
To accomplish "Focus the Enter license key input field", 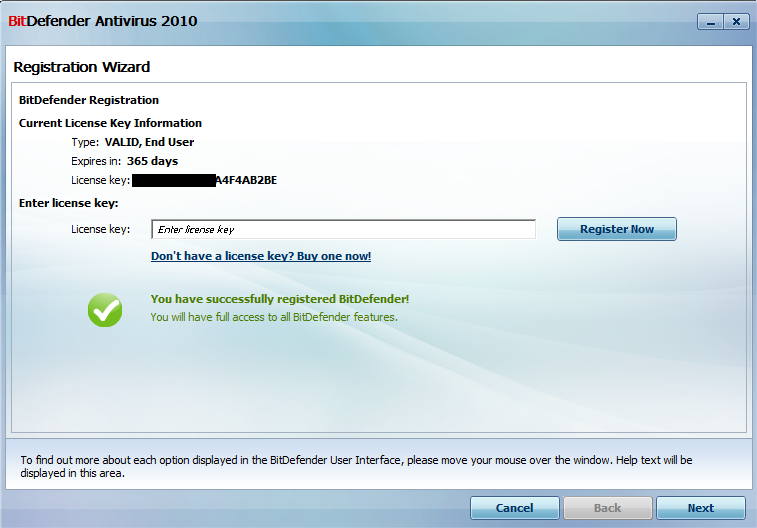I will pyautogui.click(x=343, y=229).
